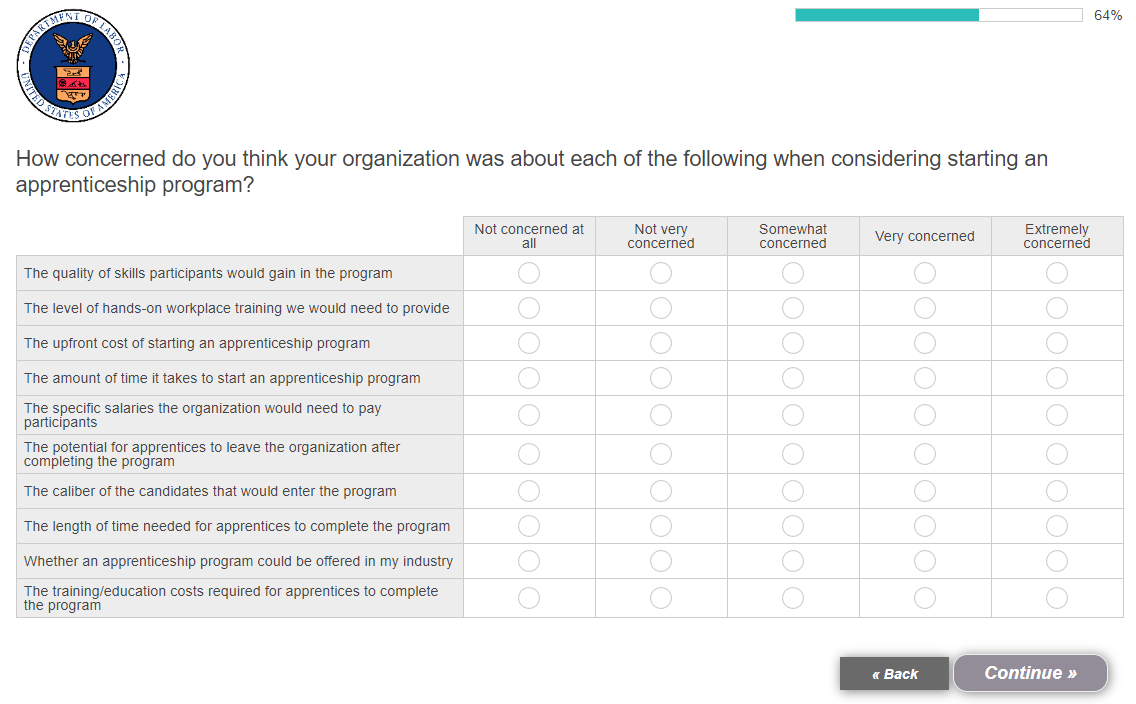Click the survey progress bar

click(x=938, y=15)
